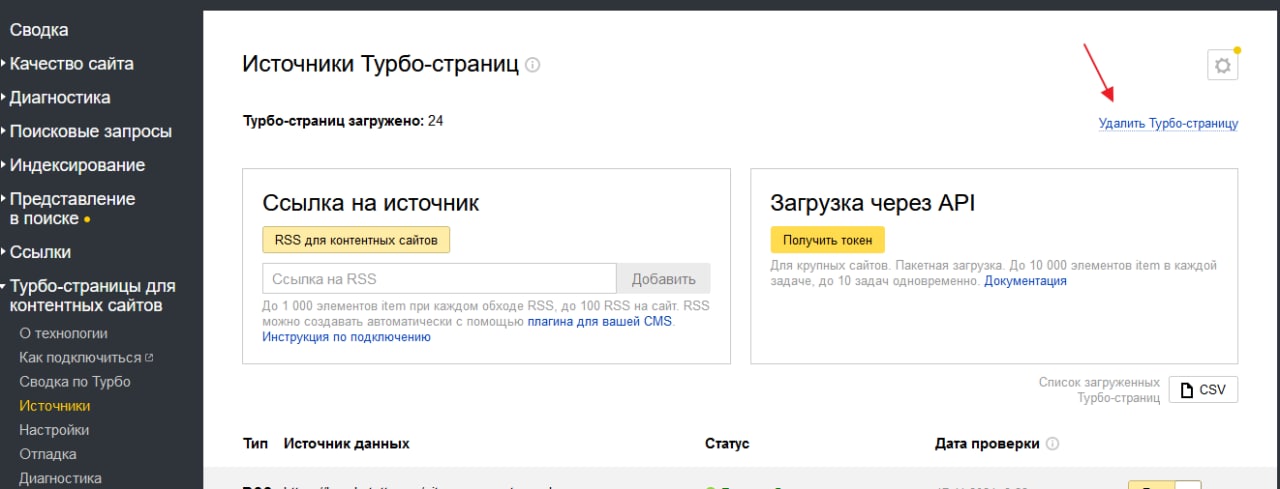Expand Представление в поиске section
Image resolution: width=1280 pixels, height=489 pixels.
[x=72, y=208]
